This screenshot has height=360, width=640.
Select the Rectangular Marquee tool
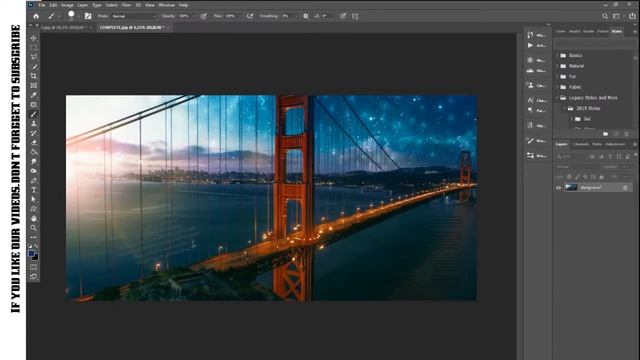tap(34, 47)
